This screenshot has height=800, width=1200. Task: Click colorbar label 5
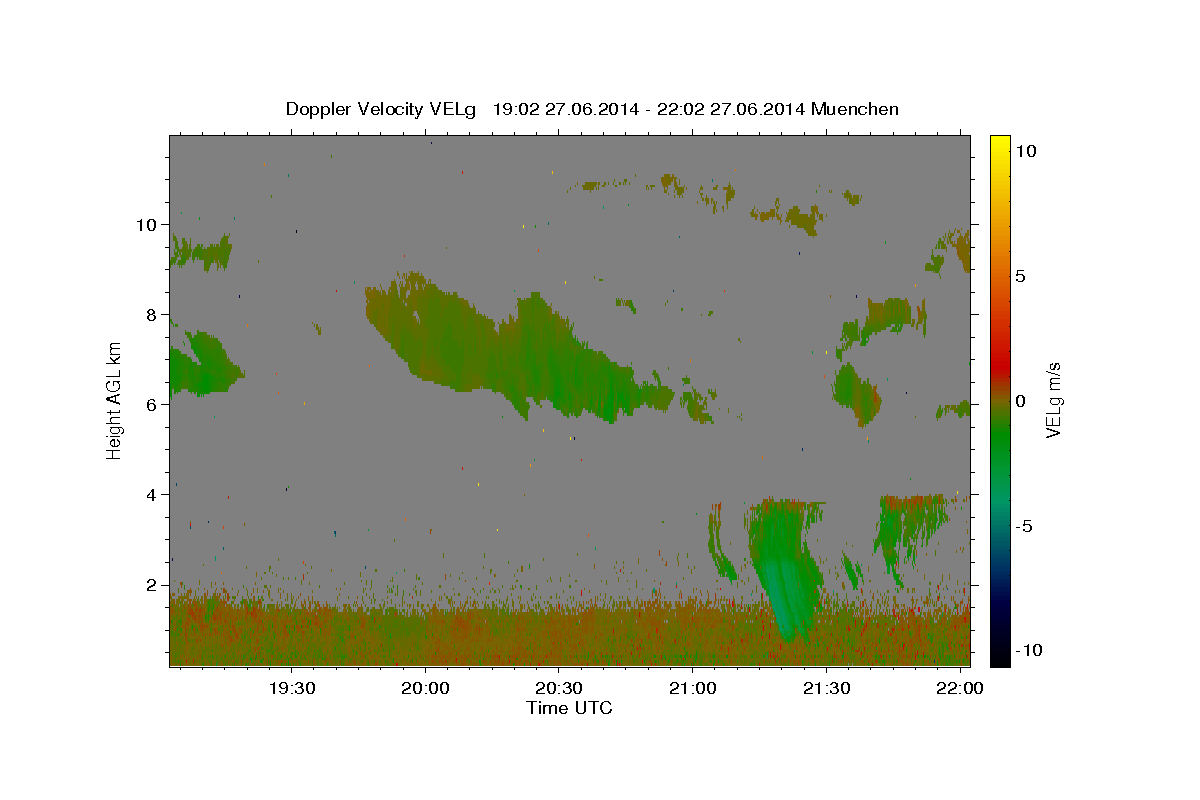click(x=1020, y=276)
